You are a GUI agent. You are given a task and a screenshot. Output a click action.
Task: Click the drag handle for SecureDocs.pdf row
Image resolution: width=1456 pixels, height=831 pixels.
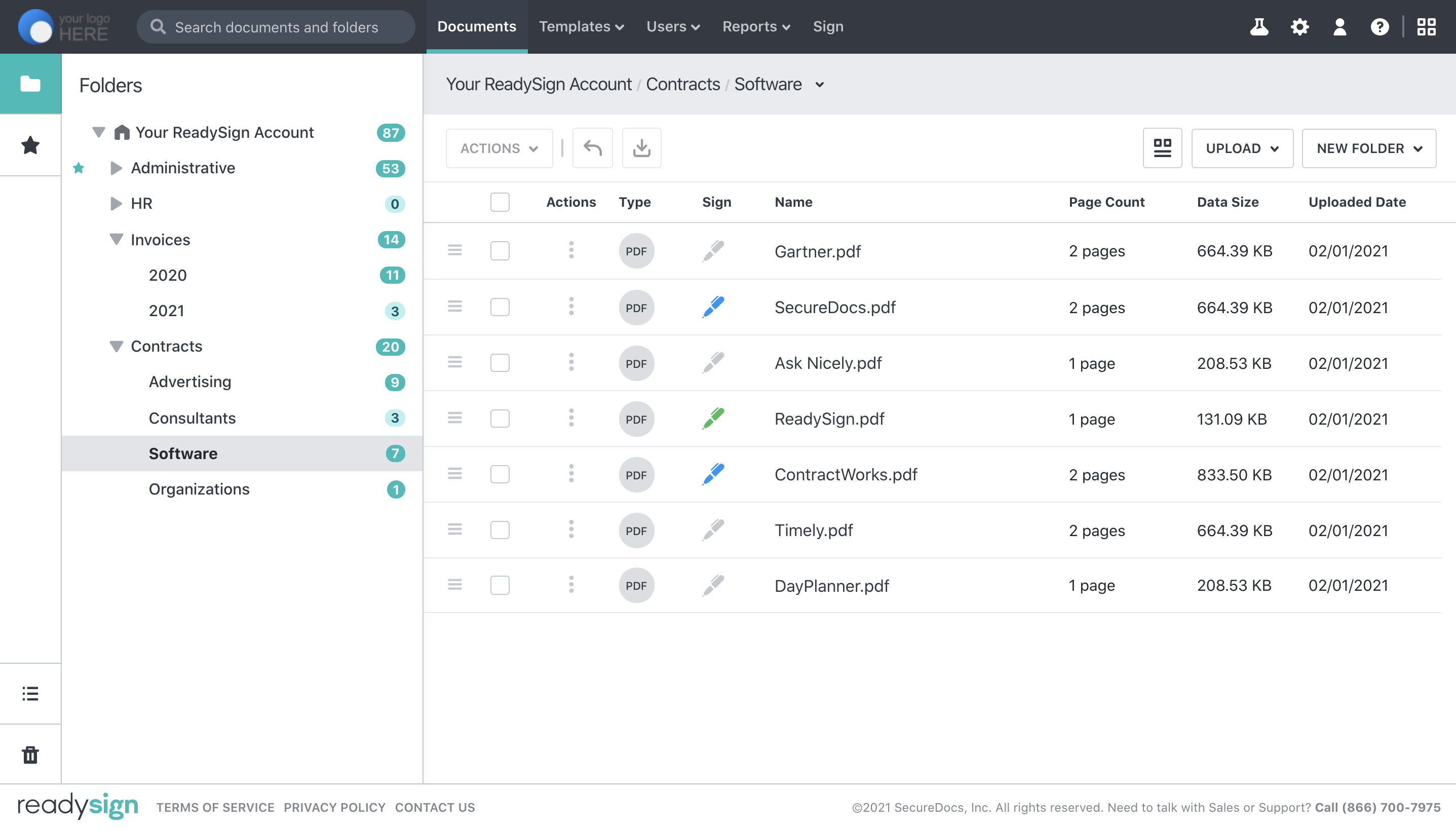pyautogui.click(x=455, y=307)
